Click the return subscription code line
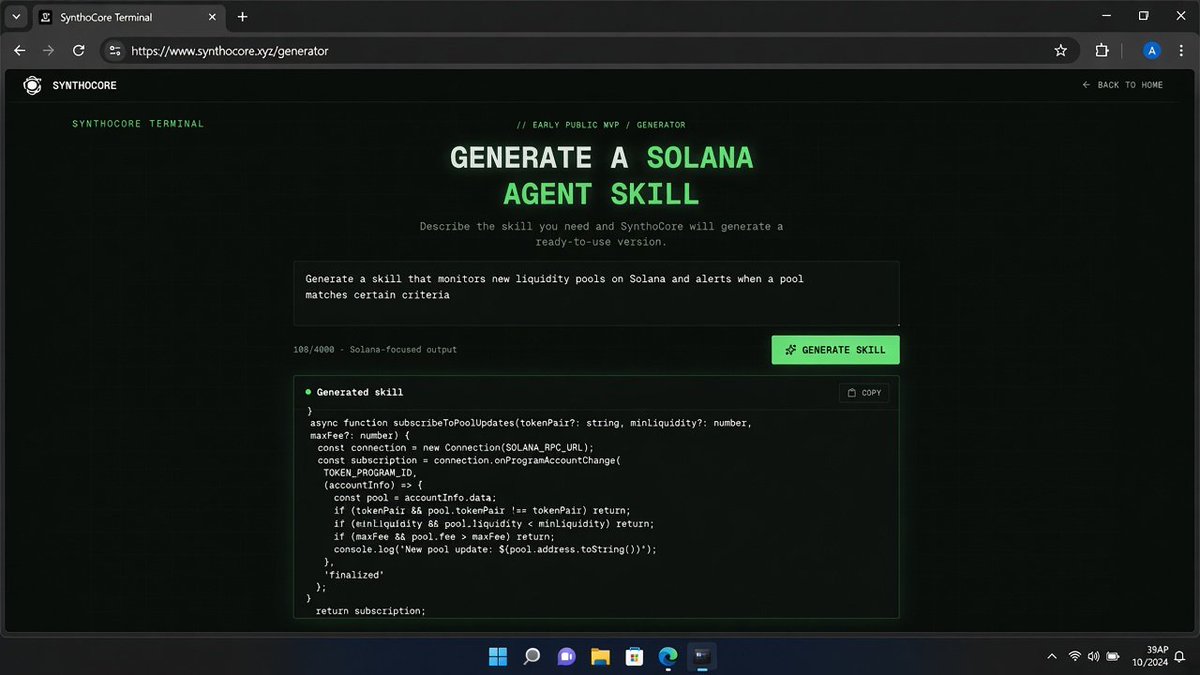The image size is (1200, 675). [370, 610]
